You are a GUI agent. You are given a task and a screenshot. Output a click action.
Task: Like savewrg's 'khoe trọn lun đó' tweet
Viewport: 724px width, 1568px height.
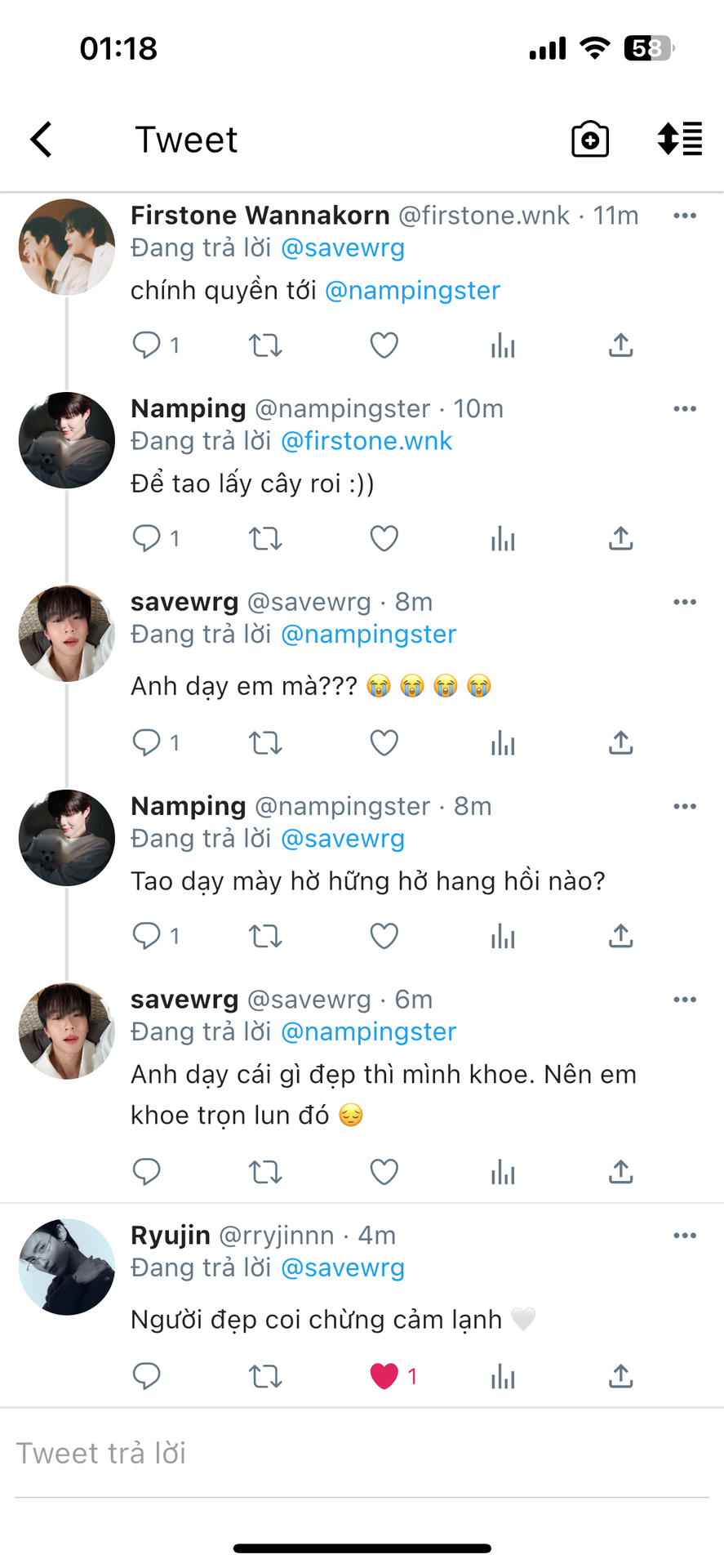point(384,1173)
